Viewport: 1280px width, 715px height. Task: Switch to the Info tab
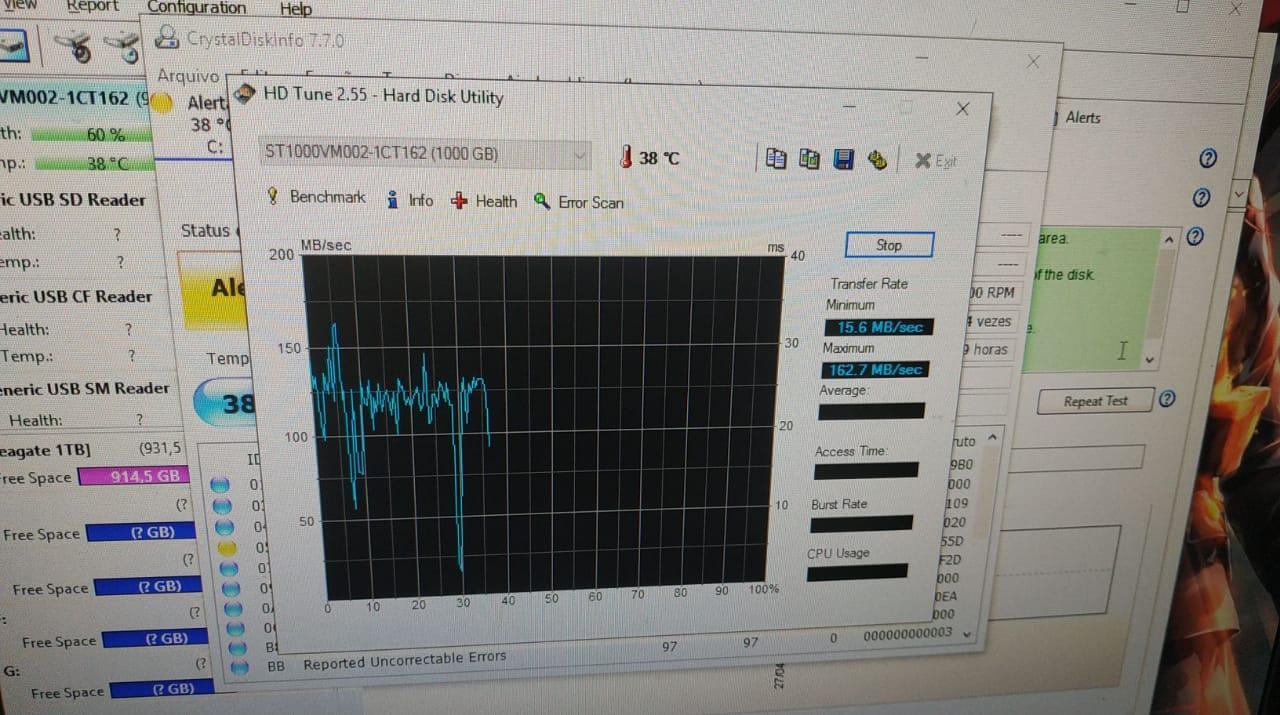tap(410, 200)
